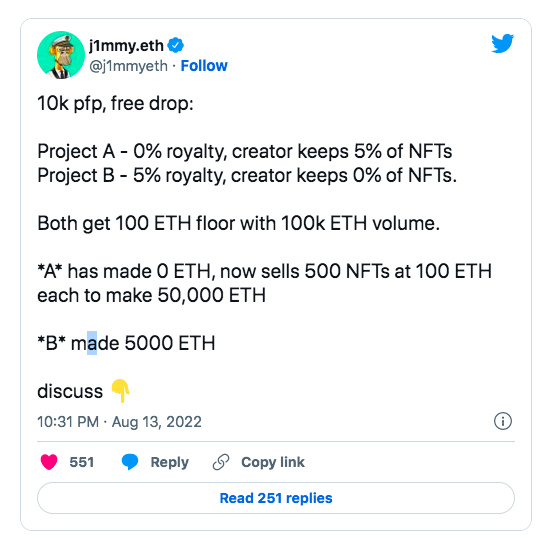Click Read 251 replies button
The width and height of the screenshot is (556, 551).
pyautogui.click(x=276, y=498)
